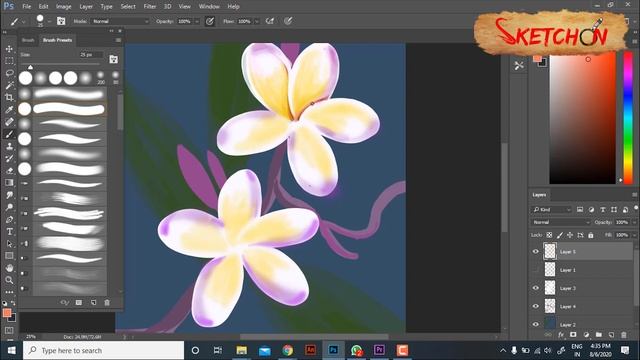Select the Hand tool
The height and width of the screenshot is (360, 640).
(9, 268)
